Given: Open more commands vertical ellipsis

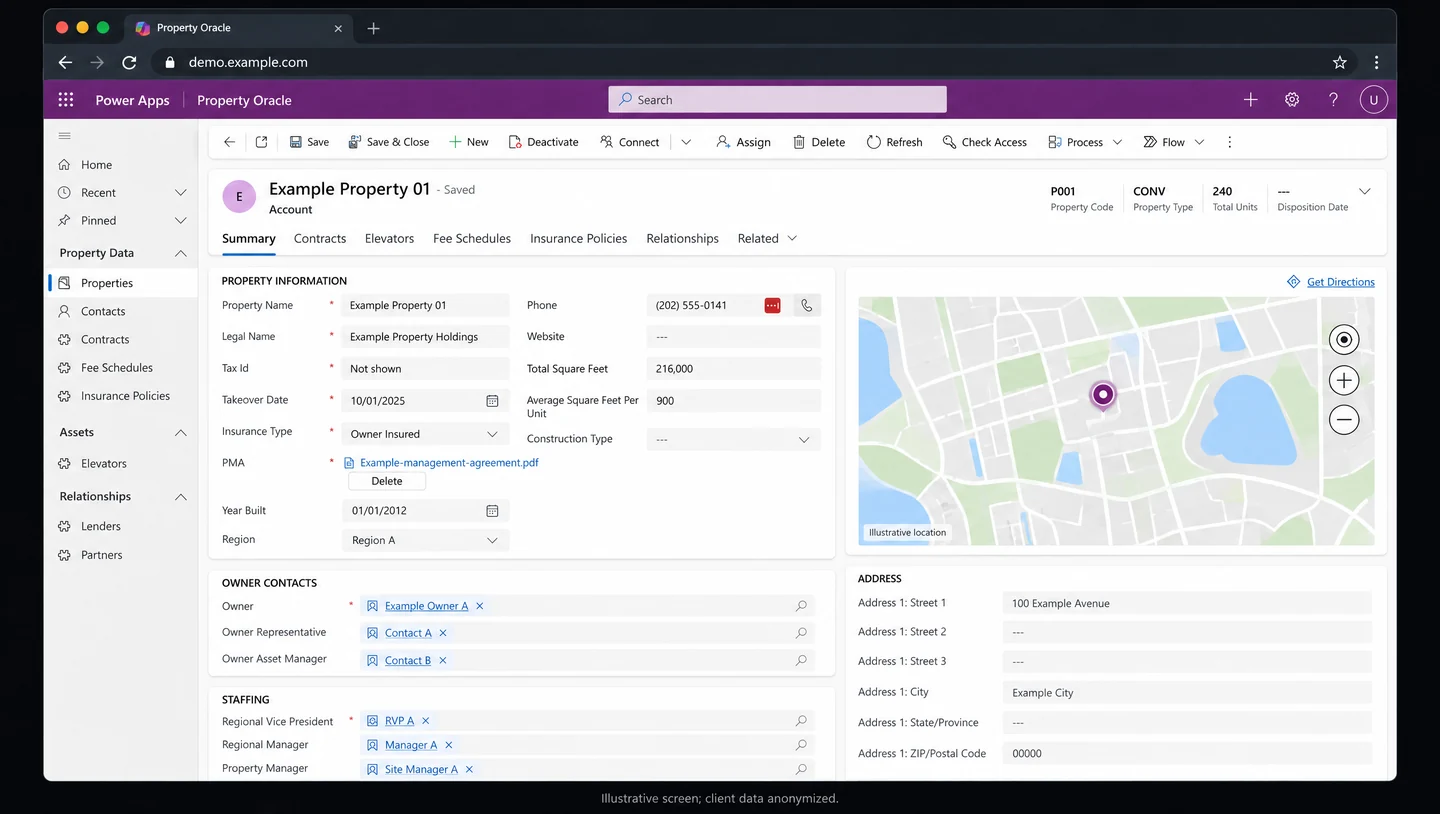Looking at the screenshot, I should 1229,142.
